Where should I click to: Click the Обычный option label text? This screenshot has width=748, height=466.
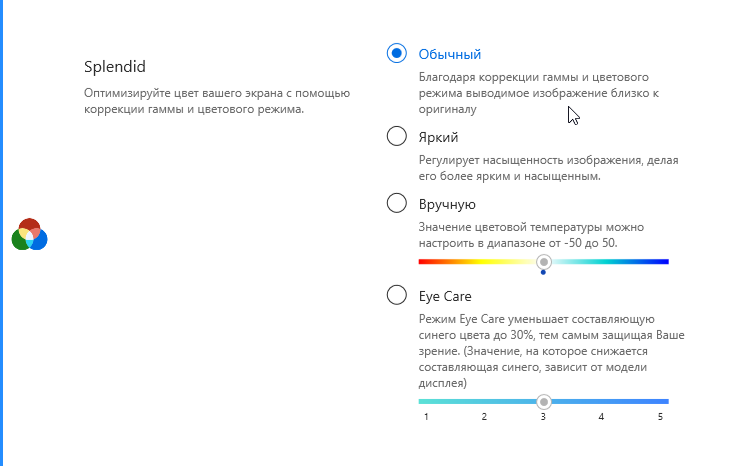(450, 53)
